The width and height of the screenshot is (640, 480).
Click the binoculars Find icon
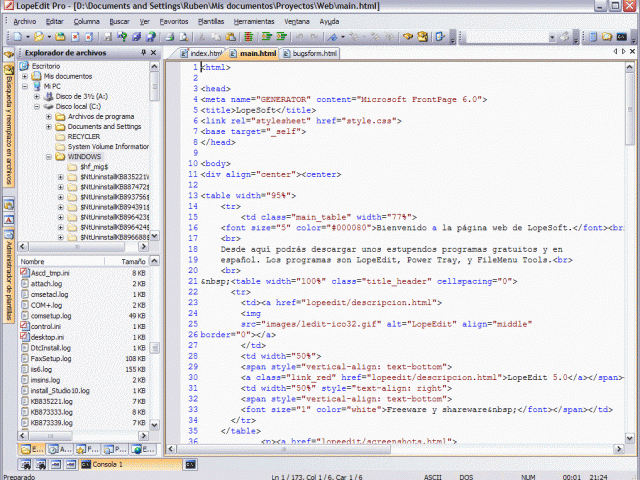tap(408, 37)
